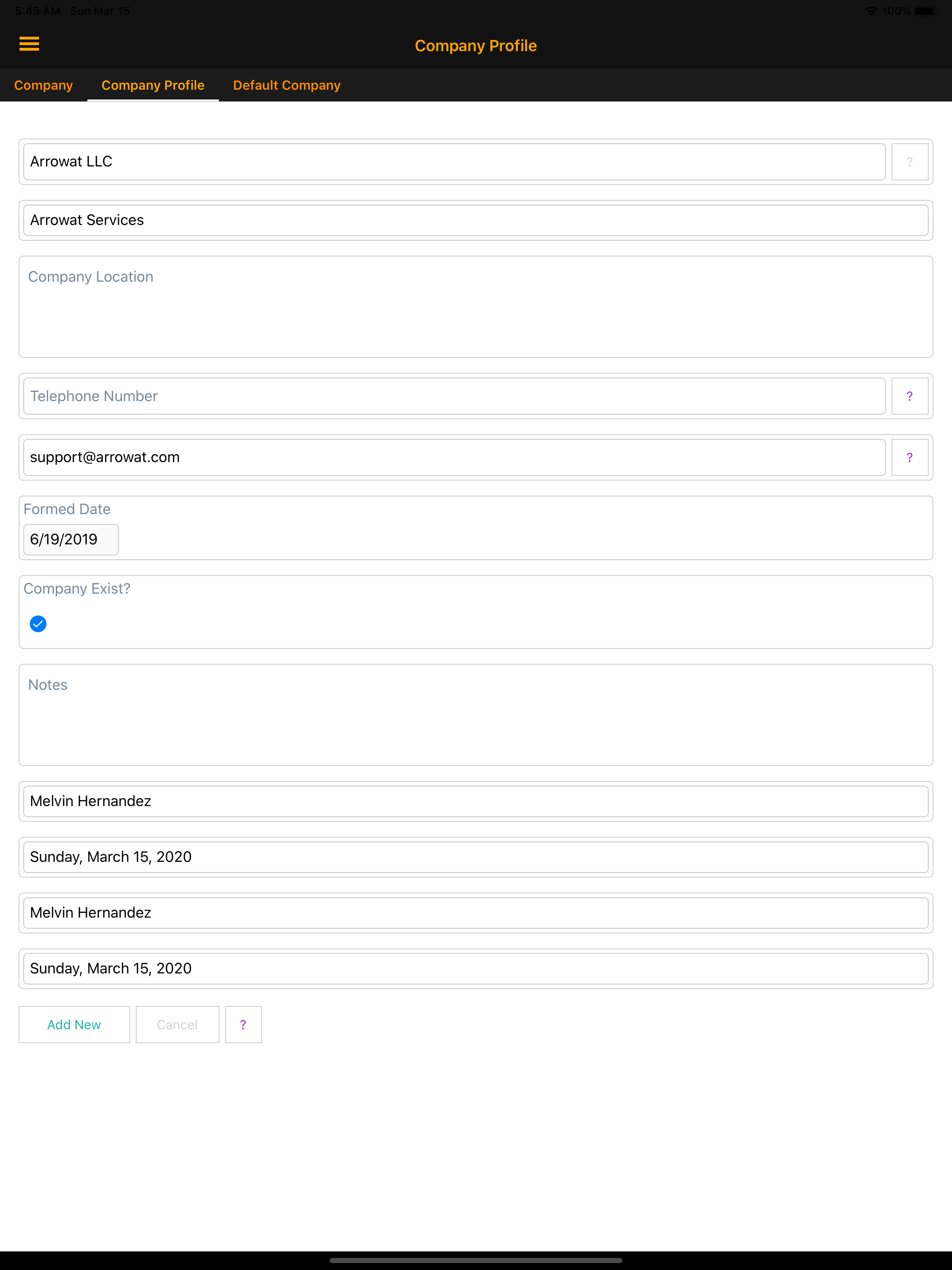
Task: Click the Add New button
Action: (x=74, y=1024)
